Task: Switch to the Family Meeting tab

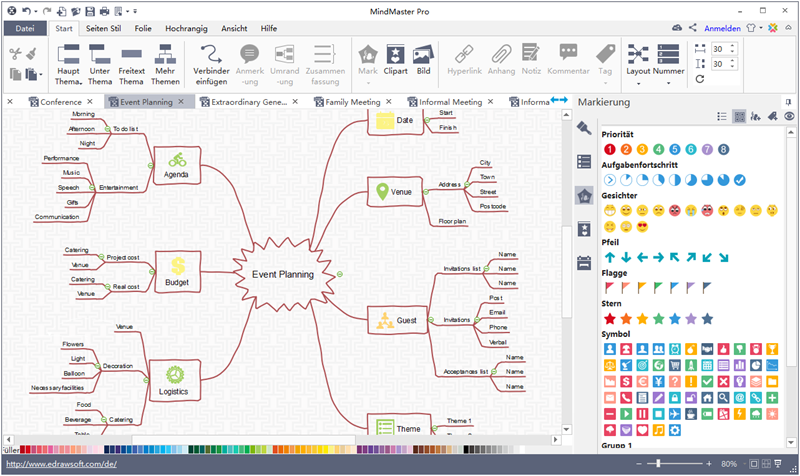Action: [x=352, y=102]
